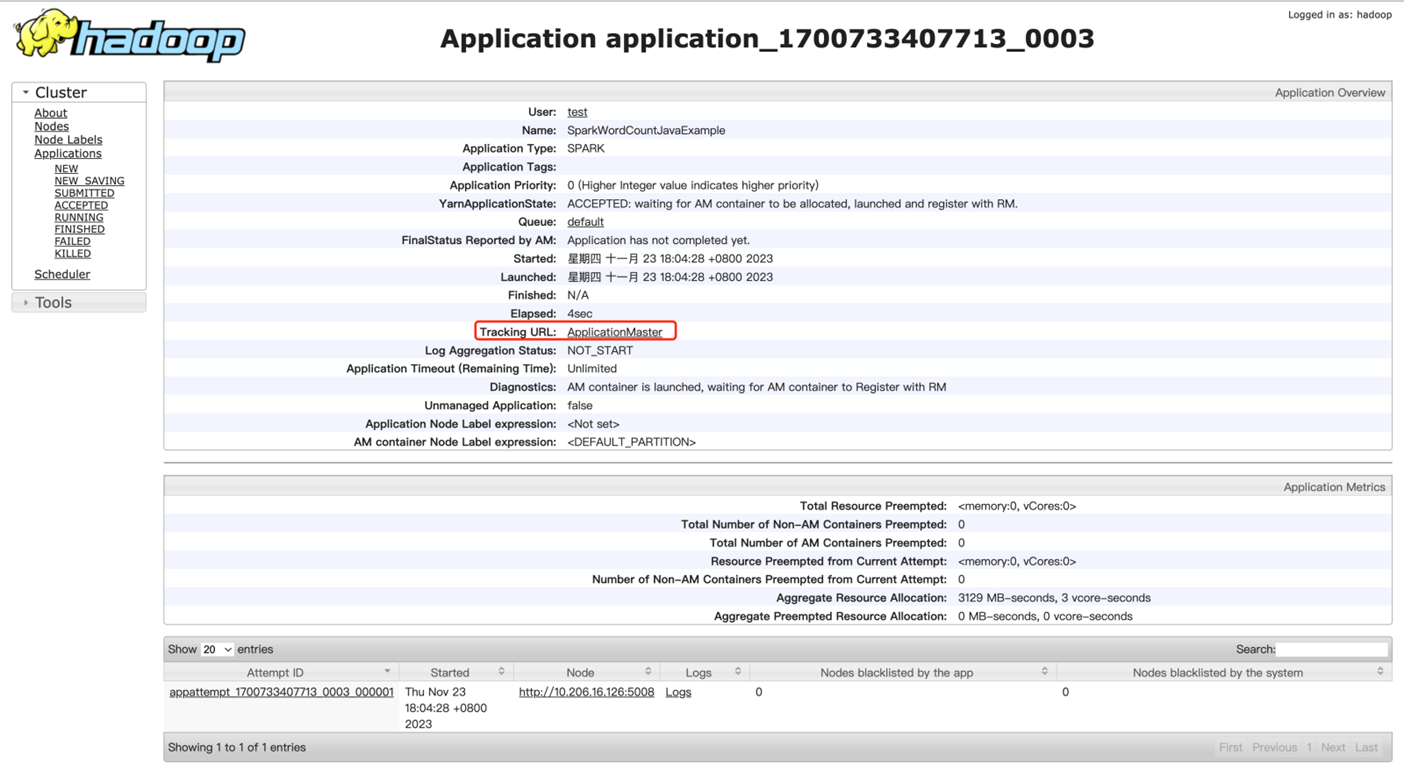The image size is (1404, 763).
Task: Click the Hadoop elephant logo
Action: pyautogui.click(x=129, y=37)
